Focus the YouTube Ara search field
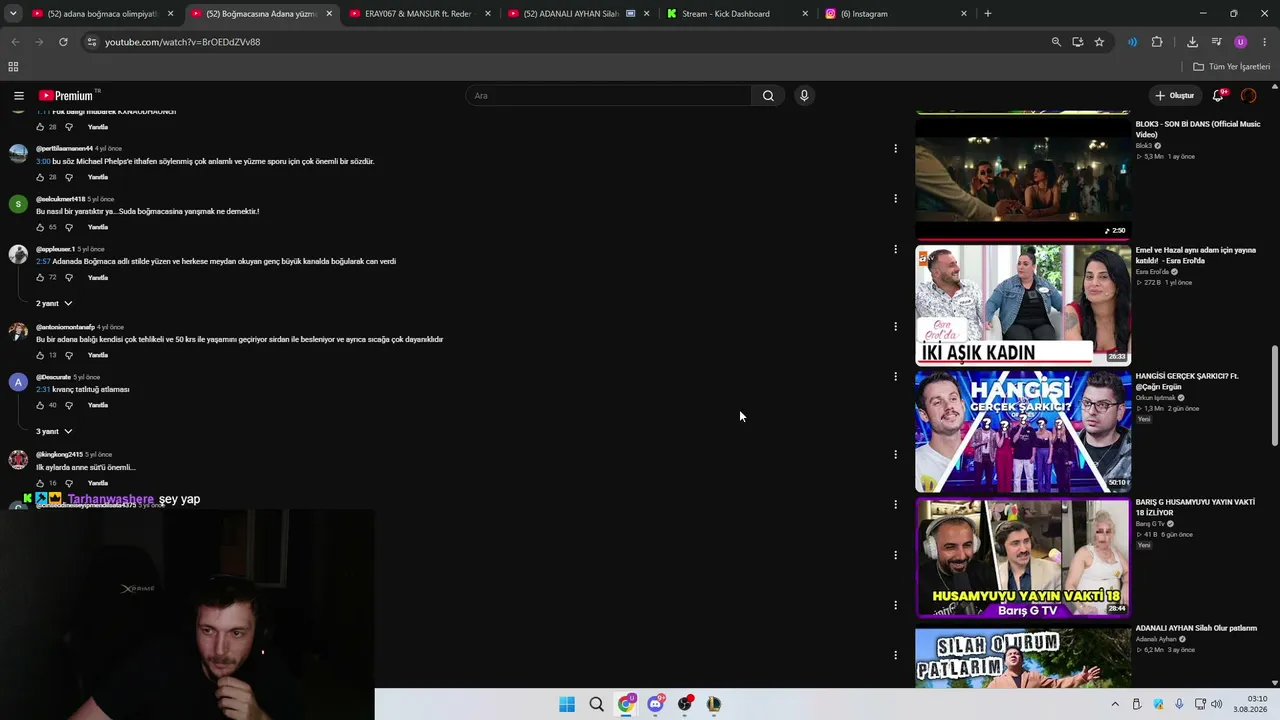1280x720 pixels. point(608,96)
